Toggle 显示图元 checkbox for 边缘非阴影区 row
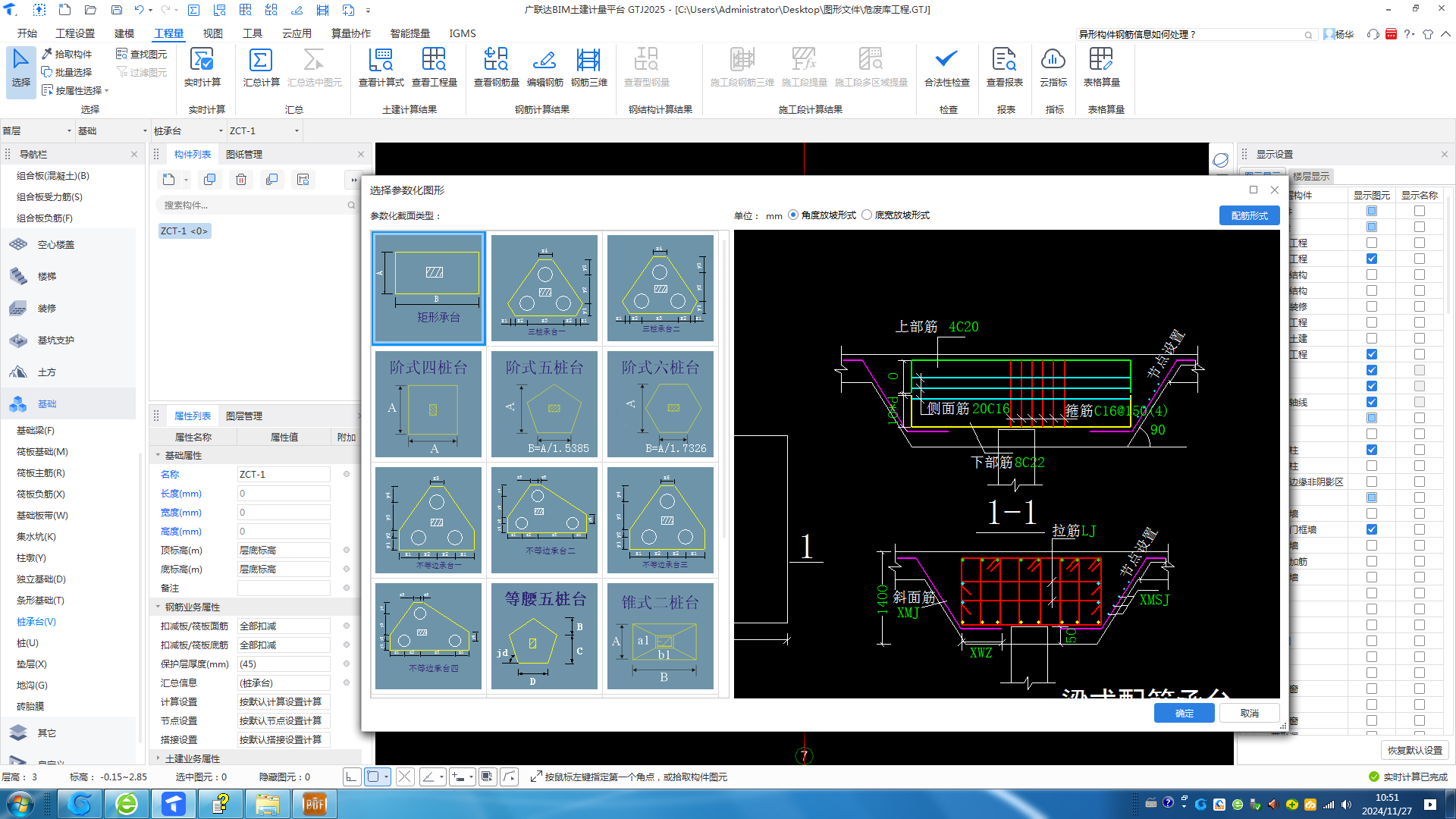 tap(1372, 482)
